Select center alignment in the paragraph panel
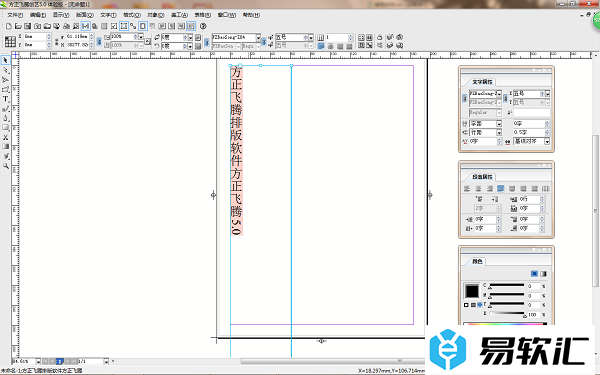 point(478,188)
